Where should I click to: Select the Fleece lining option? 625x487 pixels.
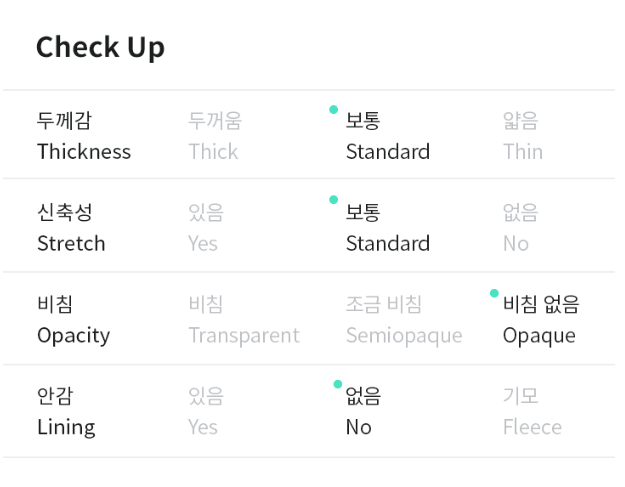coord(532,411)
